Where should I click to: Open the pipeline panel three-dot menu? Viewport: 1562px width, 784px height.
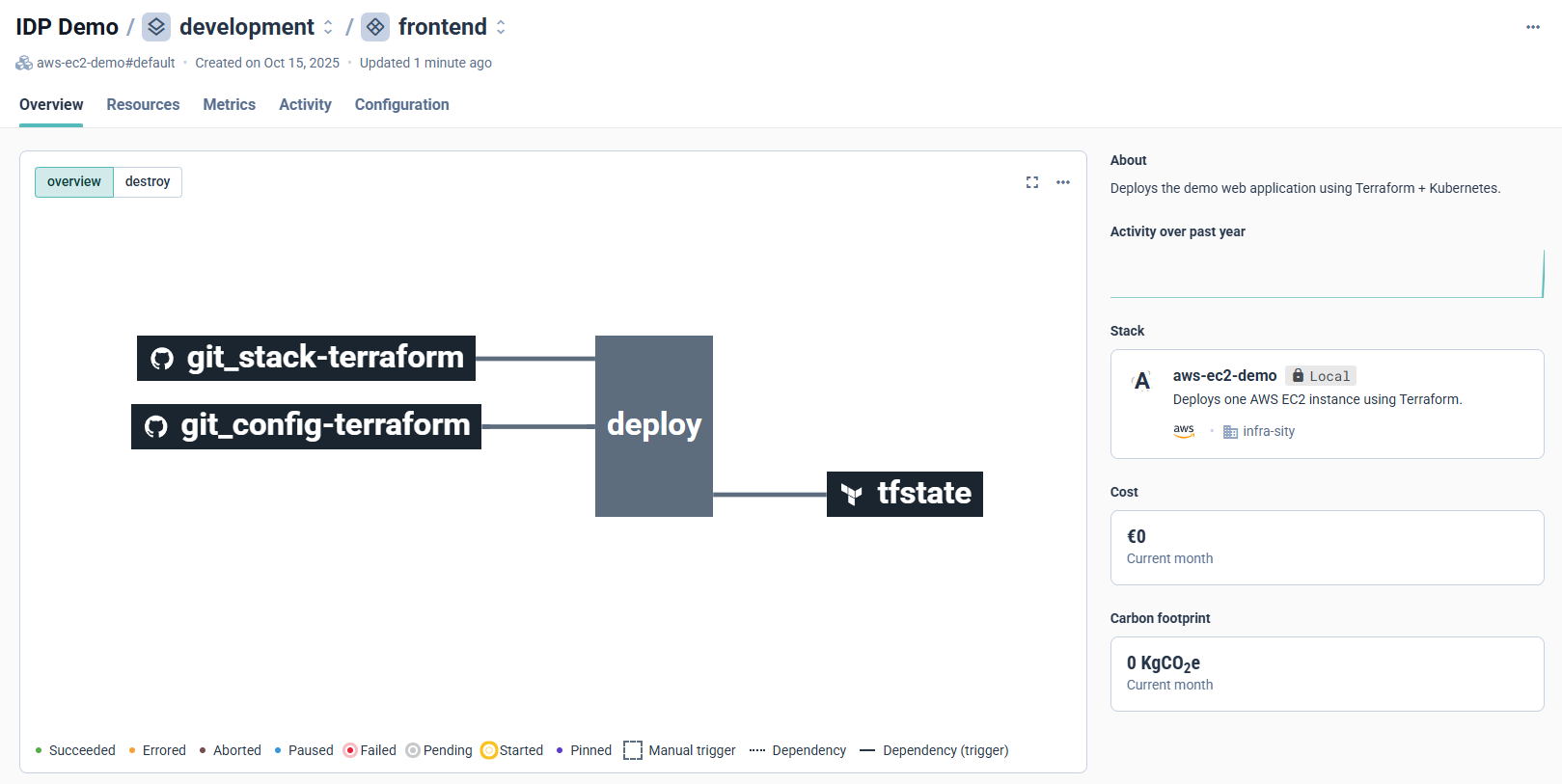[1063, 182]
